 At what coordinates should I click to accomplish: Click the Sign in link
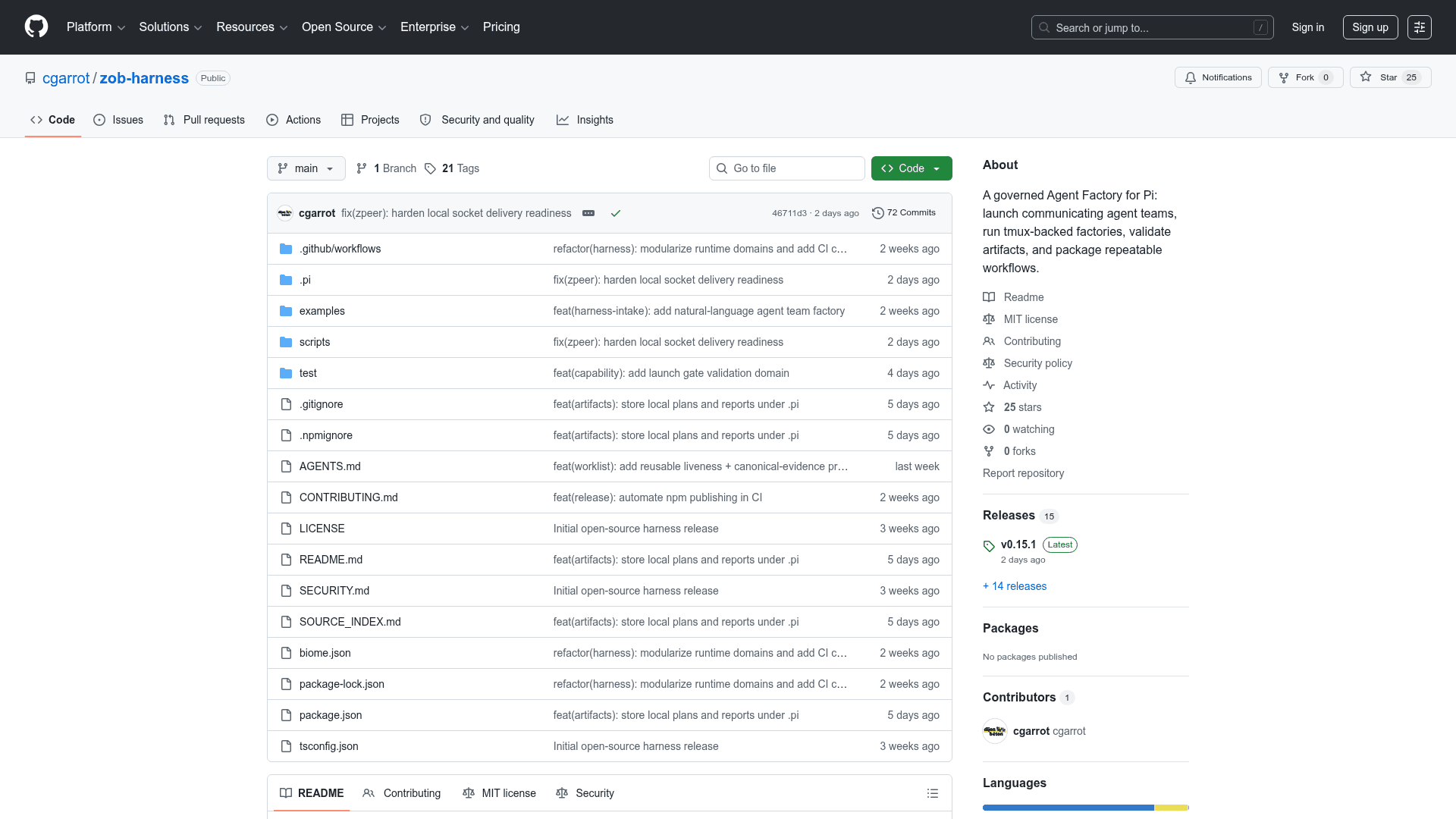click(x=1308, y=27)
